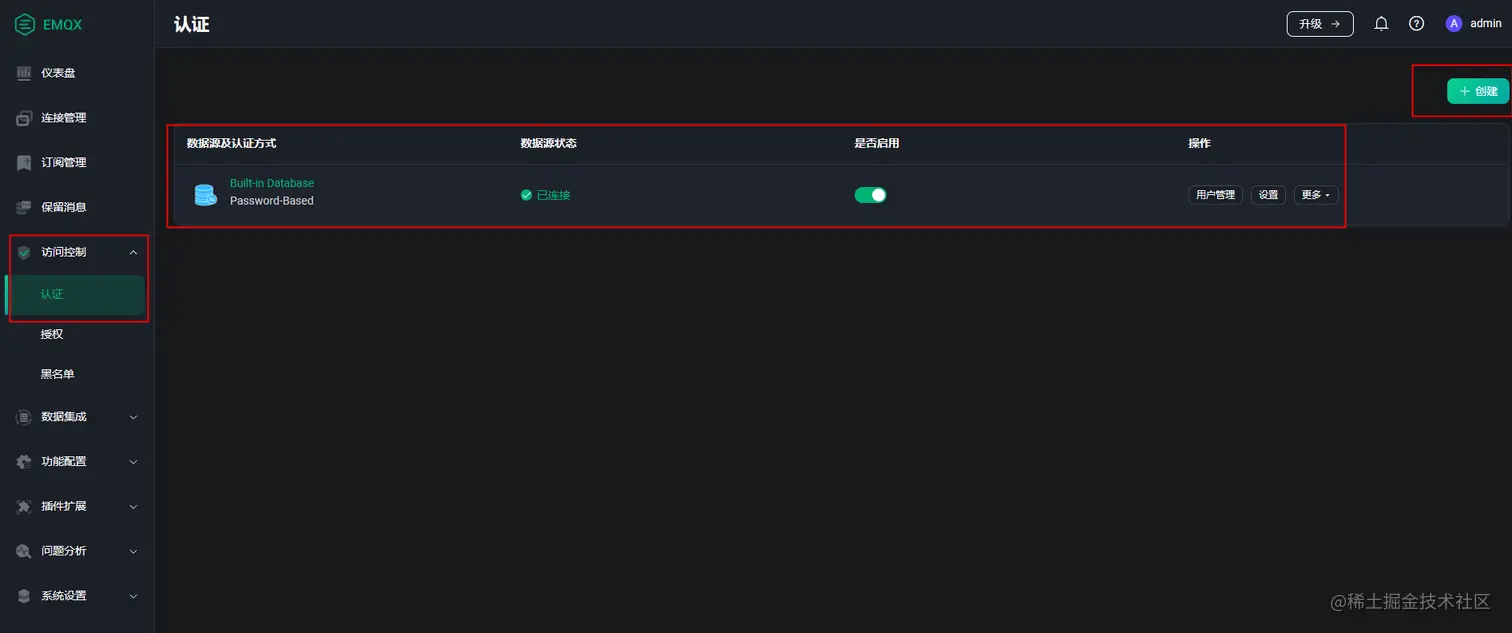Collapse the 访问控制 menu chevron

[x=133, y=252]
